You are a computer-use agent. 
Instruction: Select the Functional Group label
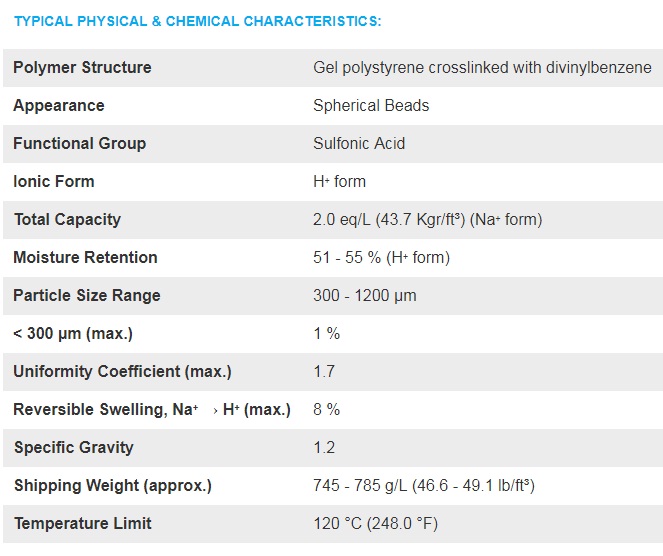click(x=79, y=144)
